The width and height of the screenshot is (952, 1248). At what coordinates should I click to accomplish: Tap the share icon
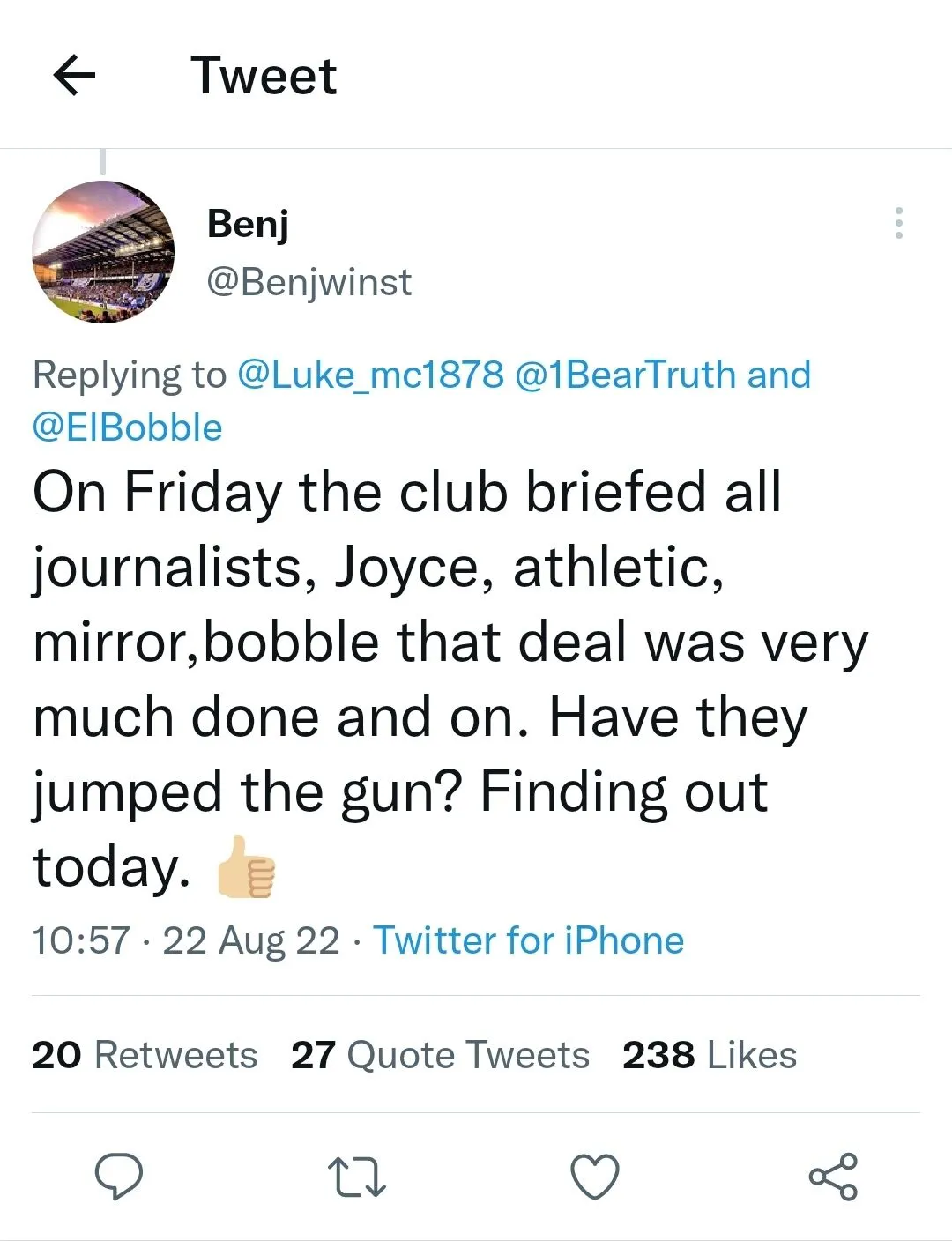click(x=833, y=1177)
